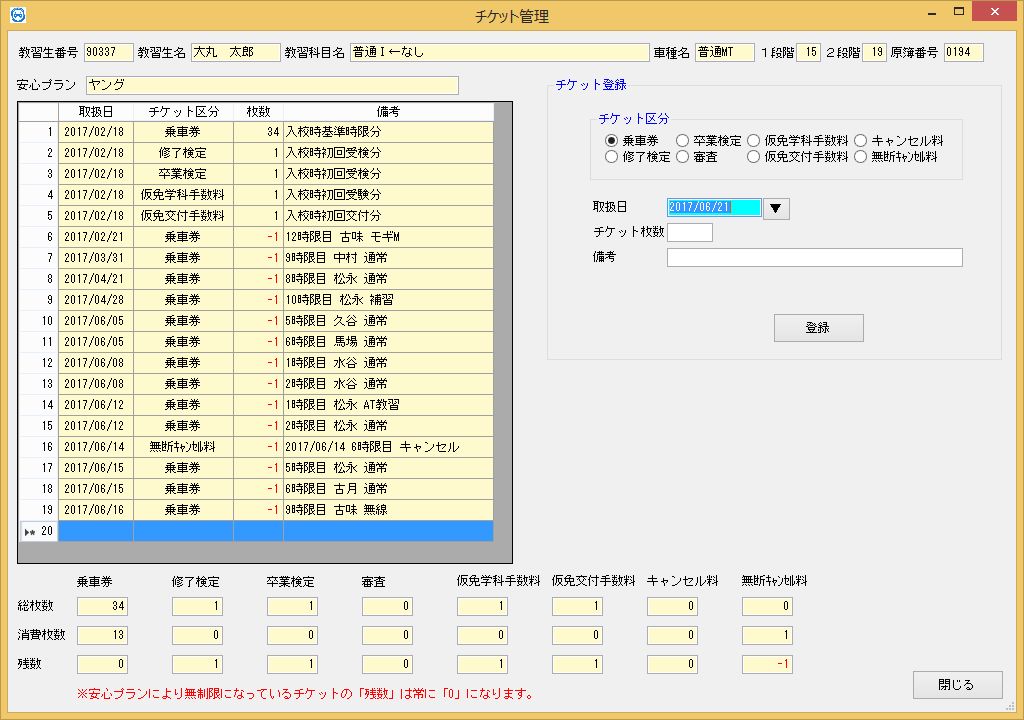Click the チケット枚数 input field

689,232
